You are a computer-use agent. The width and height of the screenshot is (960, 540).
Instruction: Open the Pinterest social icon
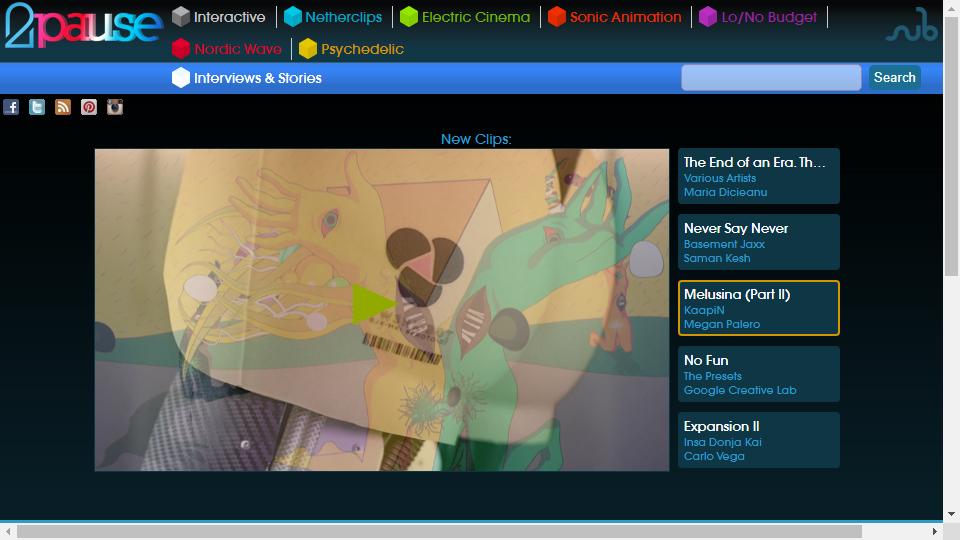point(89,107)
